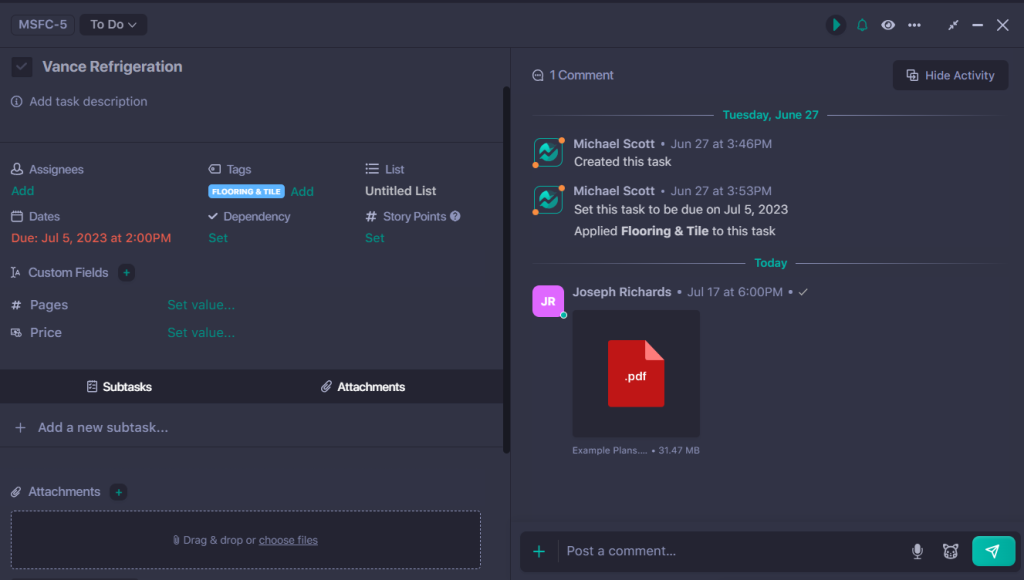
Task: Set value for Pages field
Action: coord(201,304)
